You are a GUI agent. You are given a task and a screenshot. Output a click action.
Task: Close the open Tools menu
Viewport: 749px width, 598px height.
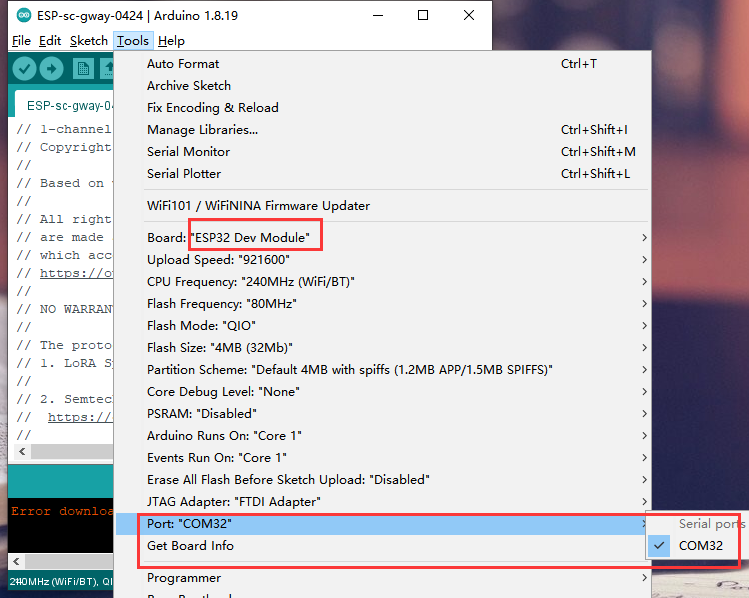133,41
